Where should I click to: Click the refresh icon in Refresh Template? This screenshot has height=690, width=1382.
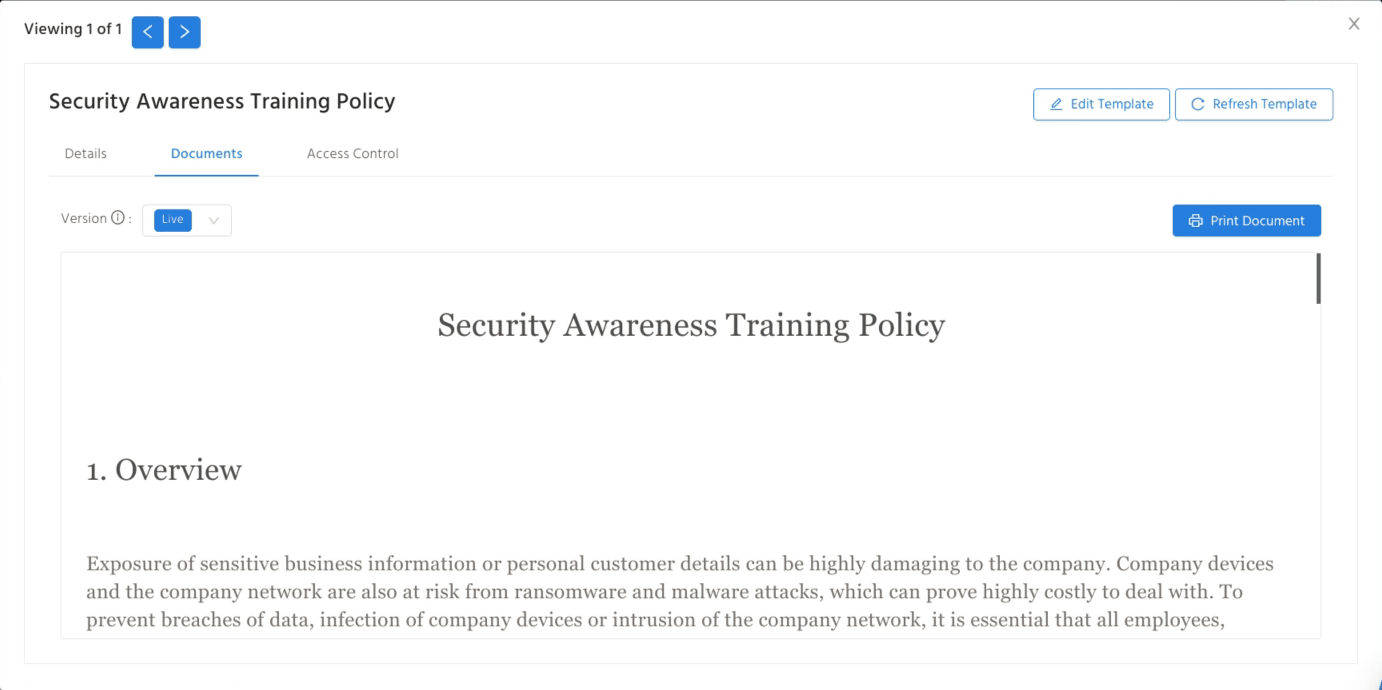(1198, 104)
